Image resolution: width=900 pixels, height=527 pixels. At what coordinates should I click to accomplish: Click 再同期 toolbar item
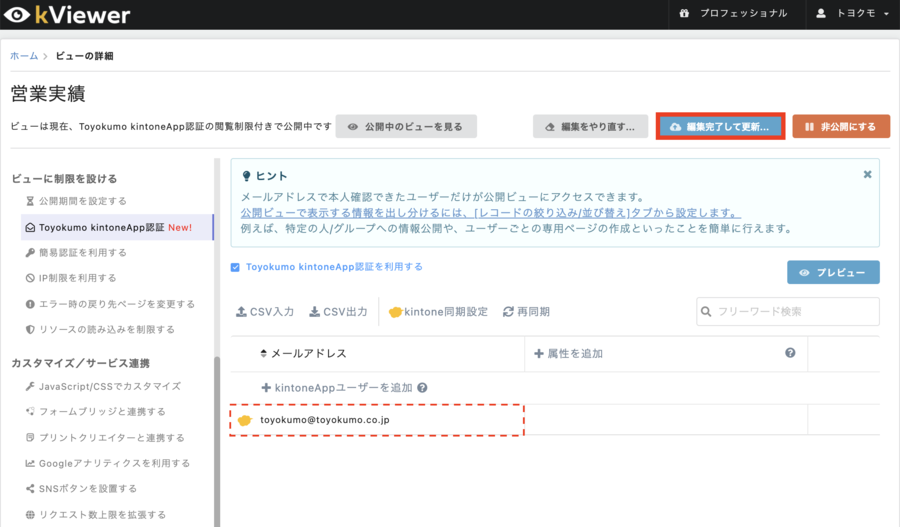coord(526,312)
